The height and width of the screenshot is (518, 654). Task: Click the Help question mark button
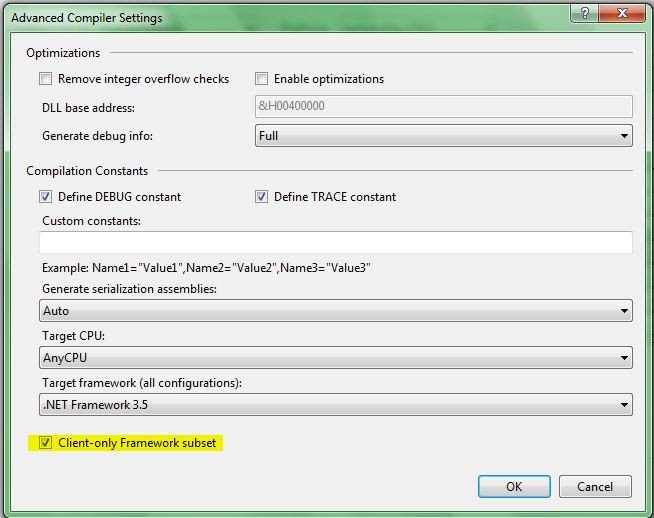click(x=583, y=13)
